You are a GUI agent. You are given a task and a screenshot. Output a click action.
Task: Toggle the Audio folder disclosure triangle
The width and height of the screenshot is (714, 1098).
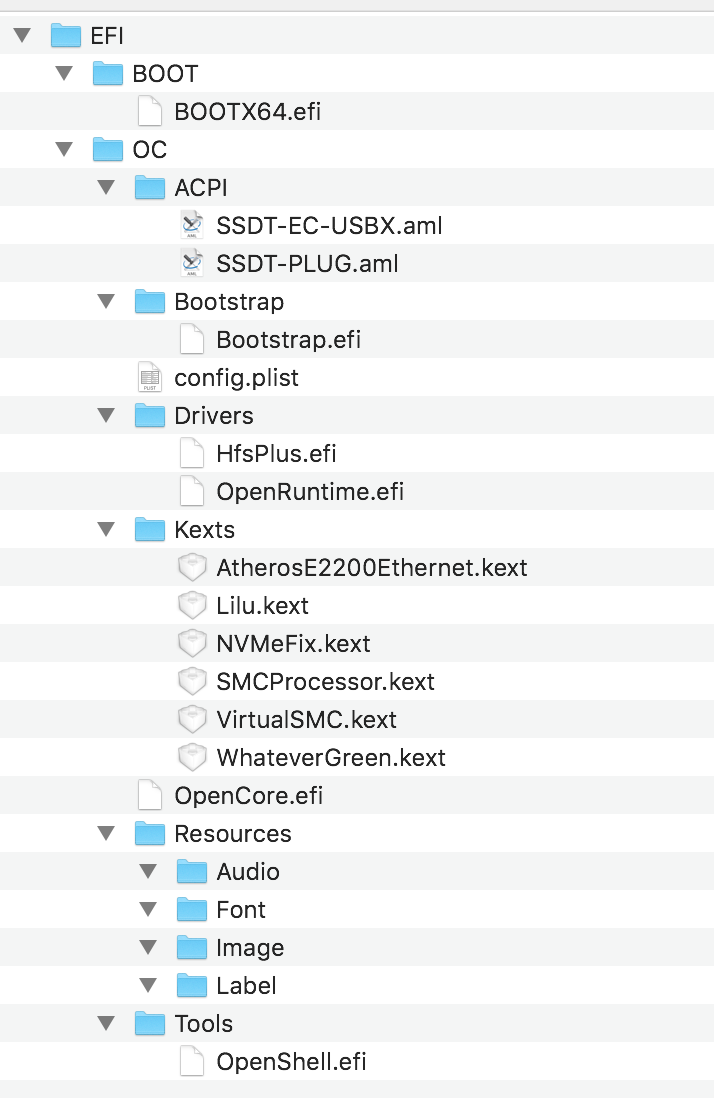[149, 872]
